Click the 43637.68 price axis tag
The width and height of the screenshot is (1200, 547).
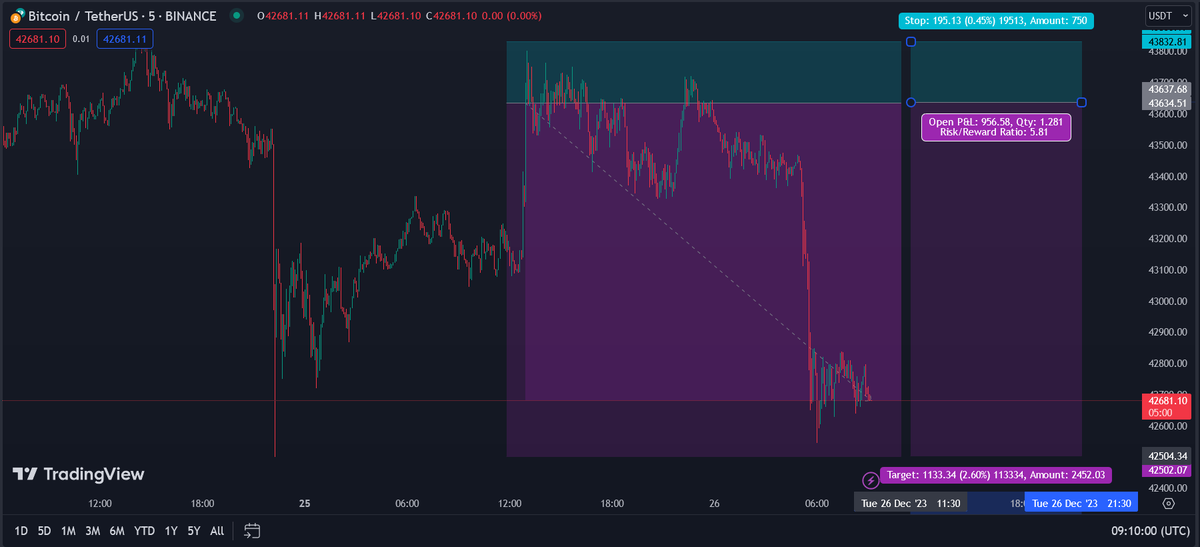1168,89
